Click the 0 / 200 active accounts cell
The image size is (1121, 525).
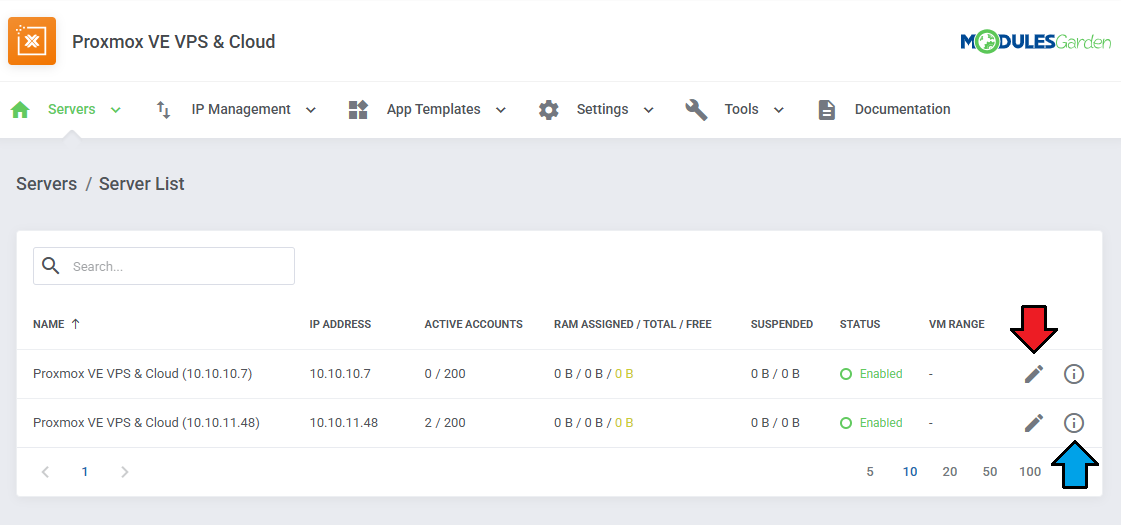click(445, 373)
